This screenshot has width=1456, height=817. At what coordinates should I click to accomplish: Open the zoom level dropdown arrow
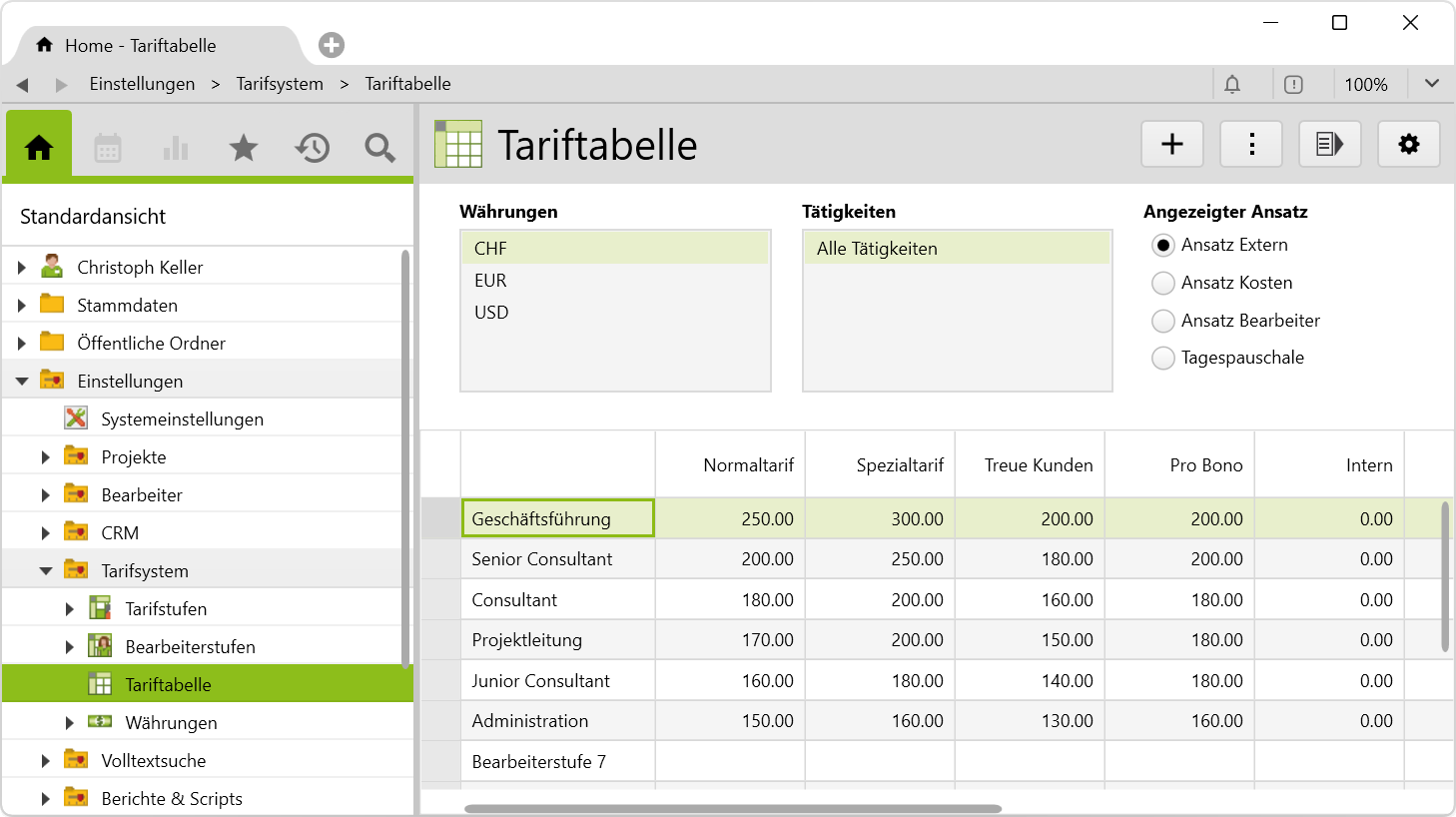click(1431, 84)
